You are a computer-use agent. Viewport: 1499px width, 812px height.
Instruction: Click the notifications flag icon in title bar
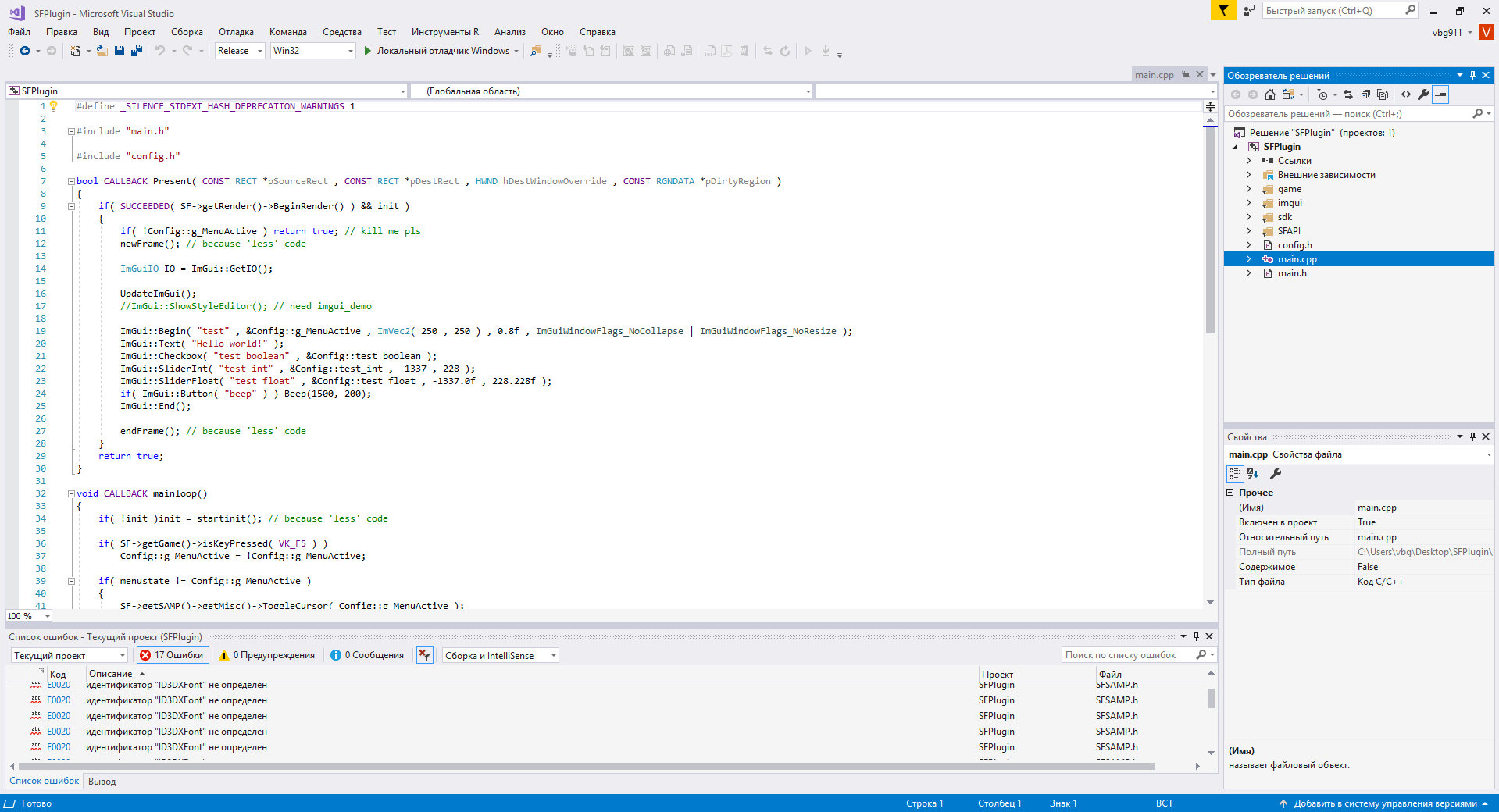(x=1223, y=10)
